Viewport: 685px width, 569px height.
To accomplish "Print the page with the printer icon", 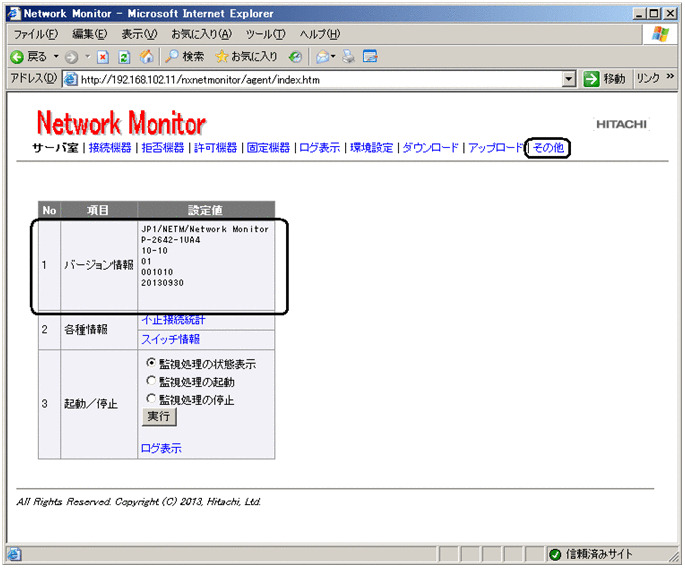I will (348, 56).
